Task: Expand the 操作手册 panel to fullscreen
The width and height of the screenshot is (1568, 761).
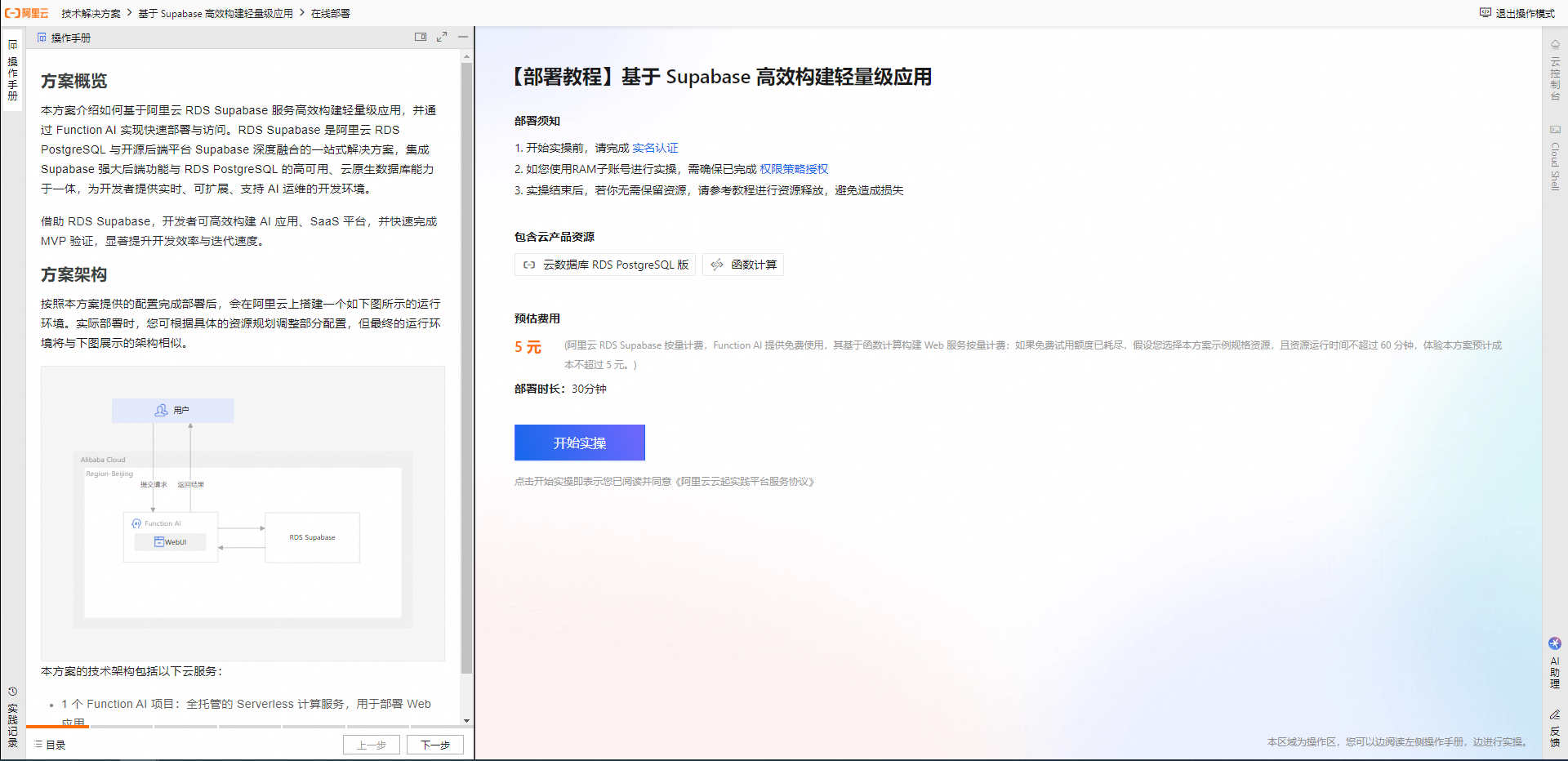Action: [442, 37]
